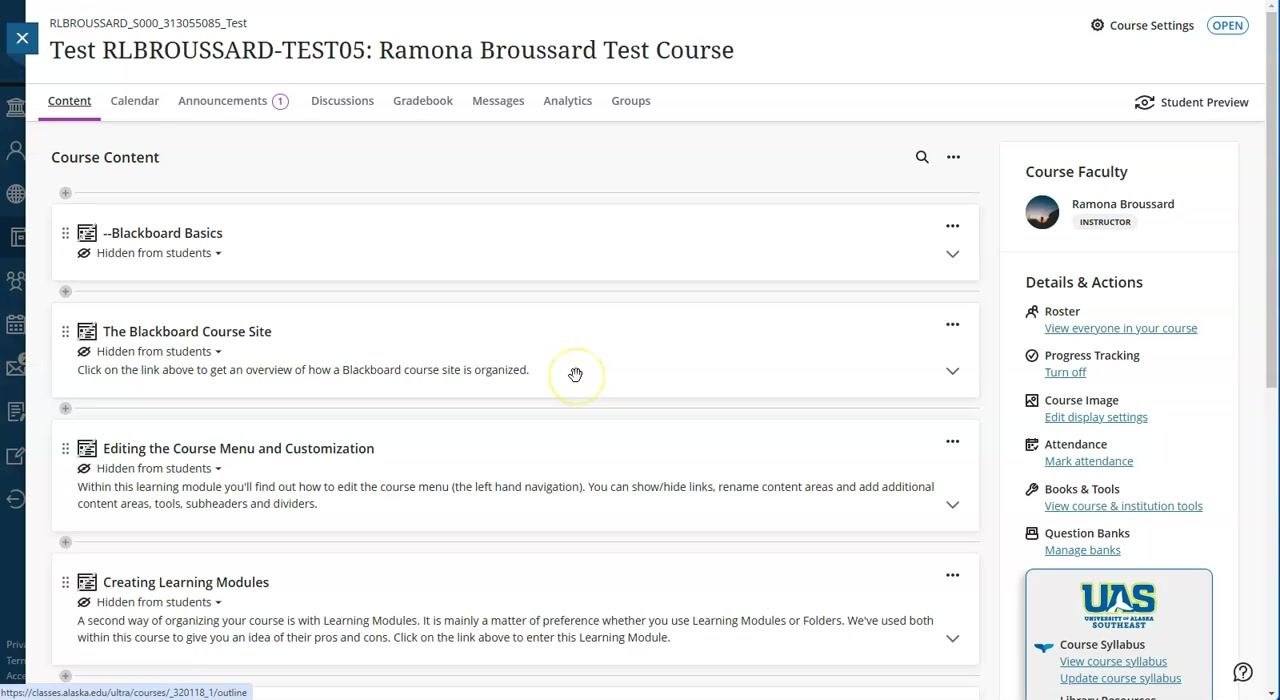Grab drag handle of --Blackboard Basics
This screenshot has width=1280, height=700.
click(x=65, y=233)
